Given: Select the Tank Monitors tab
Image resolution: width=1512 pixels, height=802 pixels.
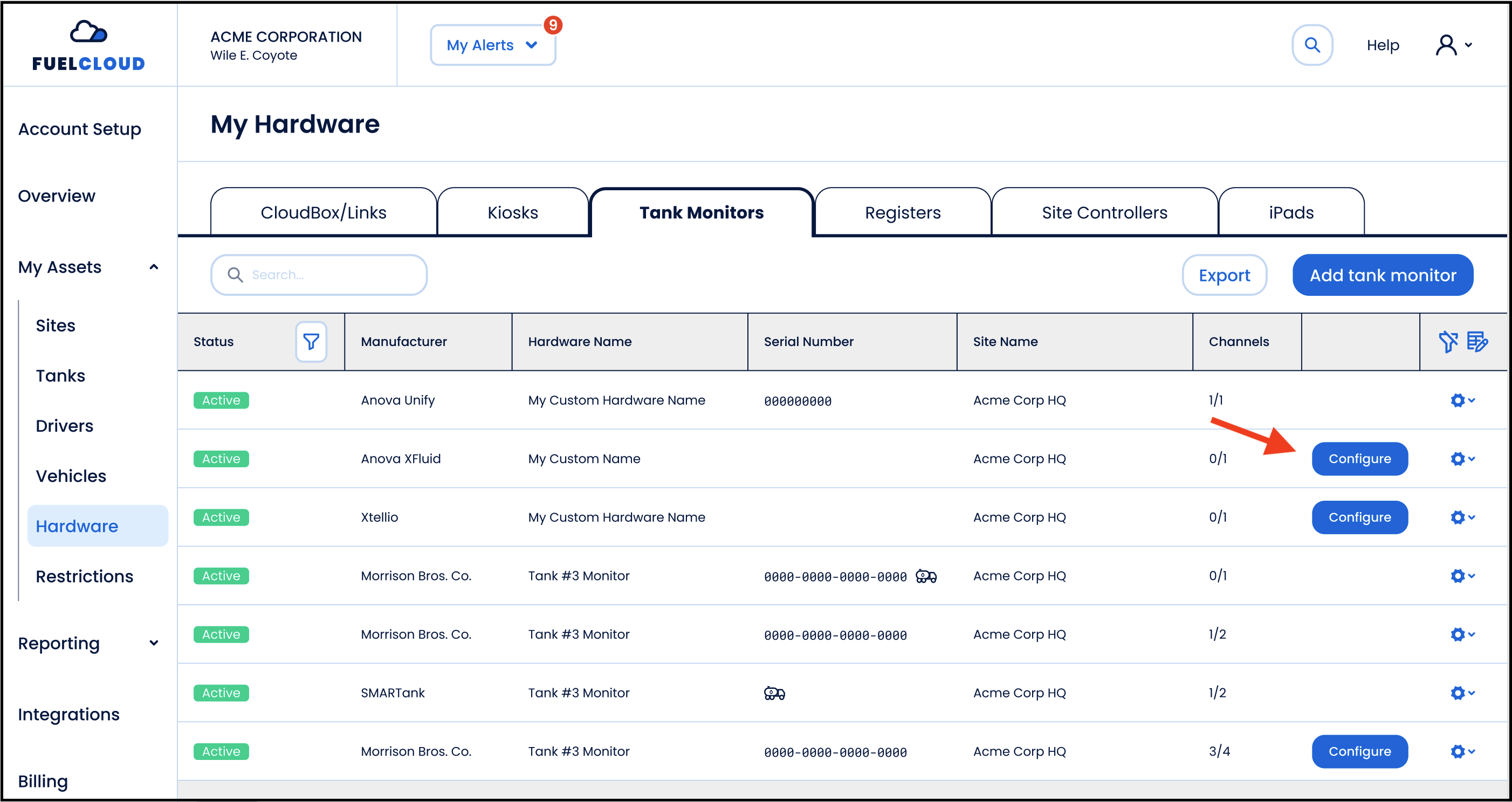Looking at the screenshot, I should click(702, 212).
